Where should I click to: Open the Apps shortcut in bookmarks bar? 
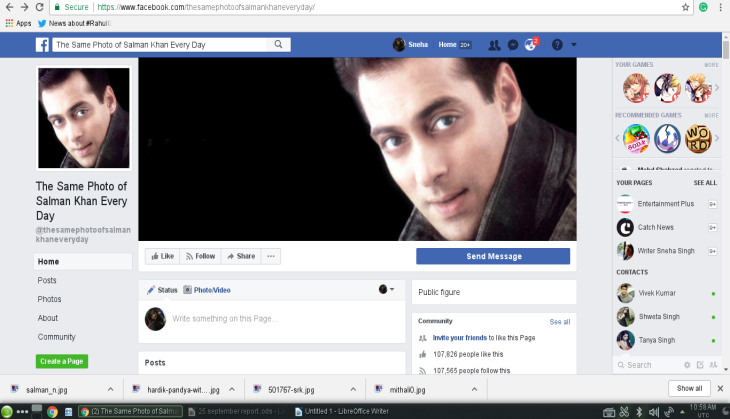coord(18,23)
